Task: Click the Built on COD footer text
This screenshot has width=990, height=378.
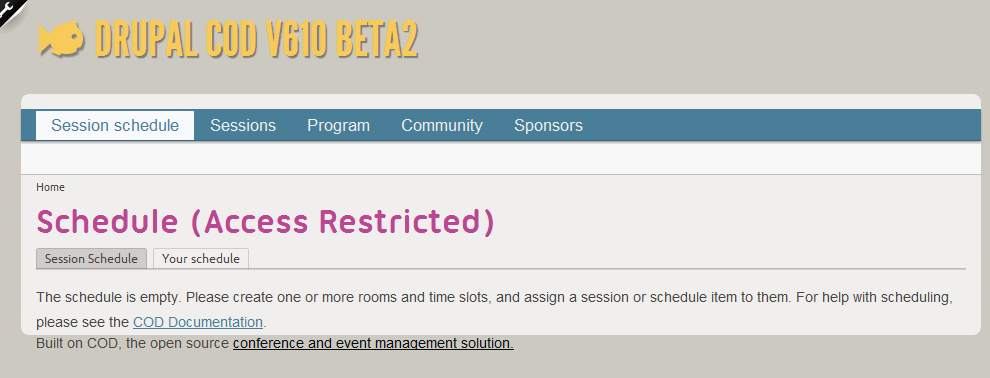Action: click(x=134, y=344)
